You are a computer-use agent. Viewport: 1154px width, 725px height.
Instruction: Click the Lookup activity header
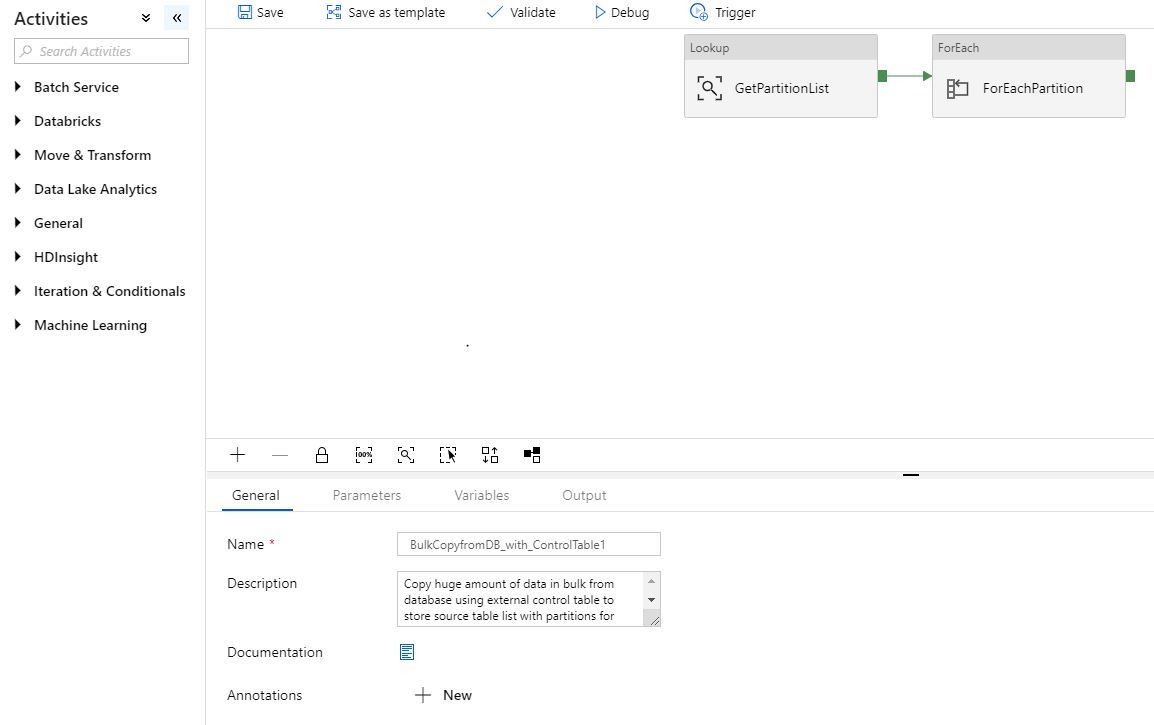point(781,48)
